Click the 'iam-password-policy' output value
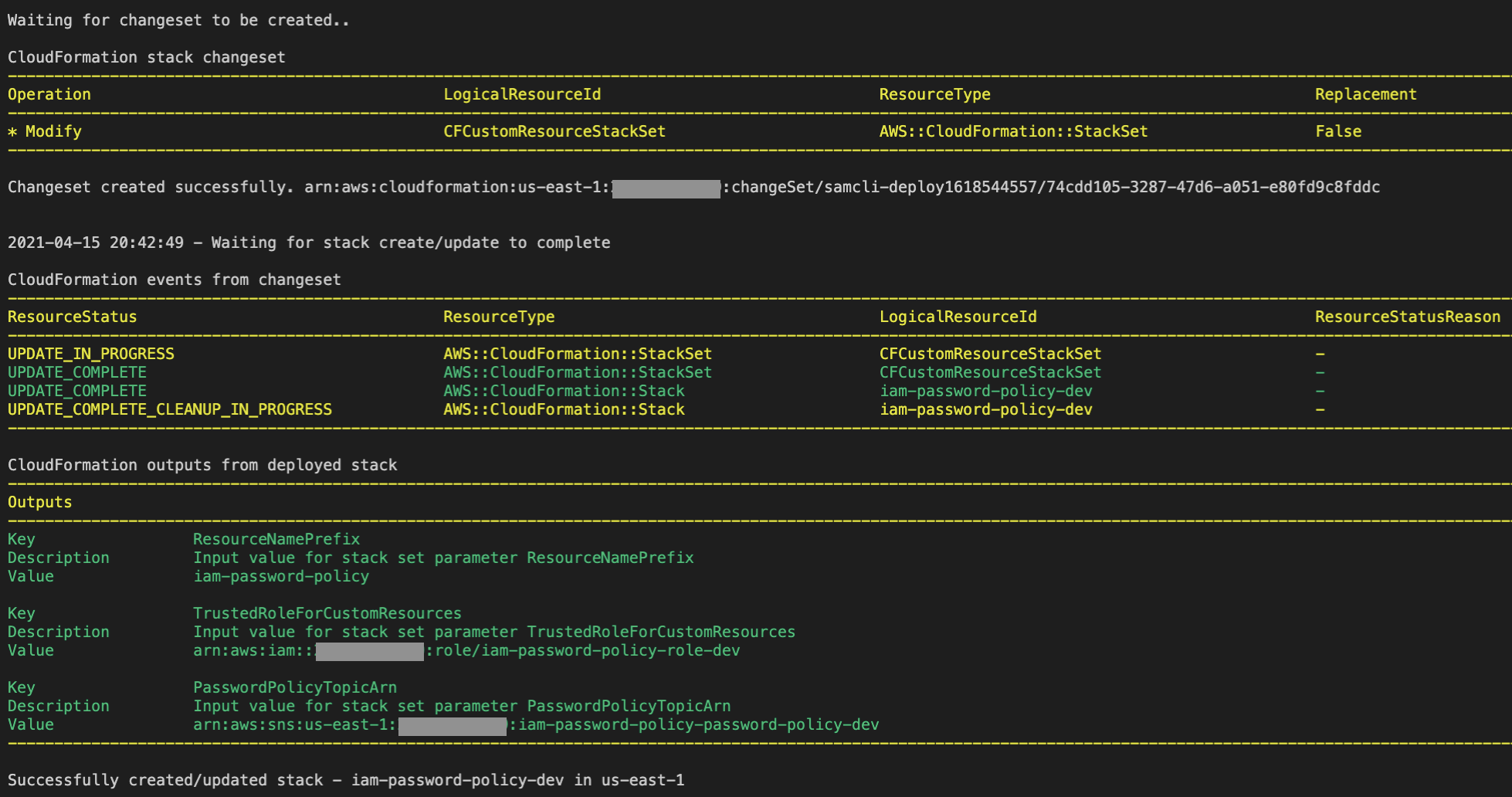1512x797 pixels. [281, 576]
